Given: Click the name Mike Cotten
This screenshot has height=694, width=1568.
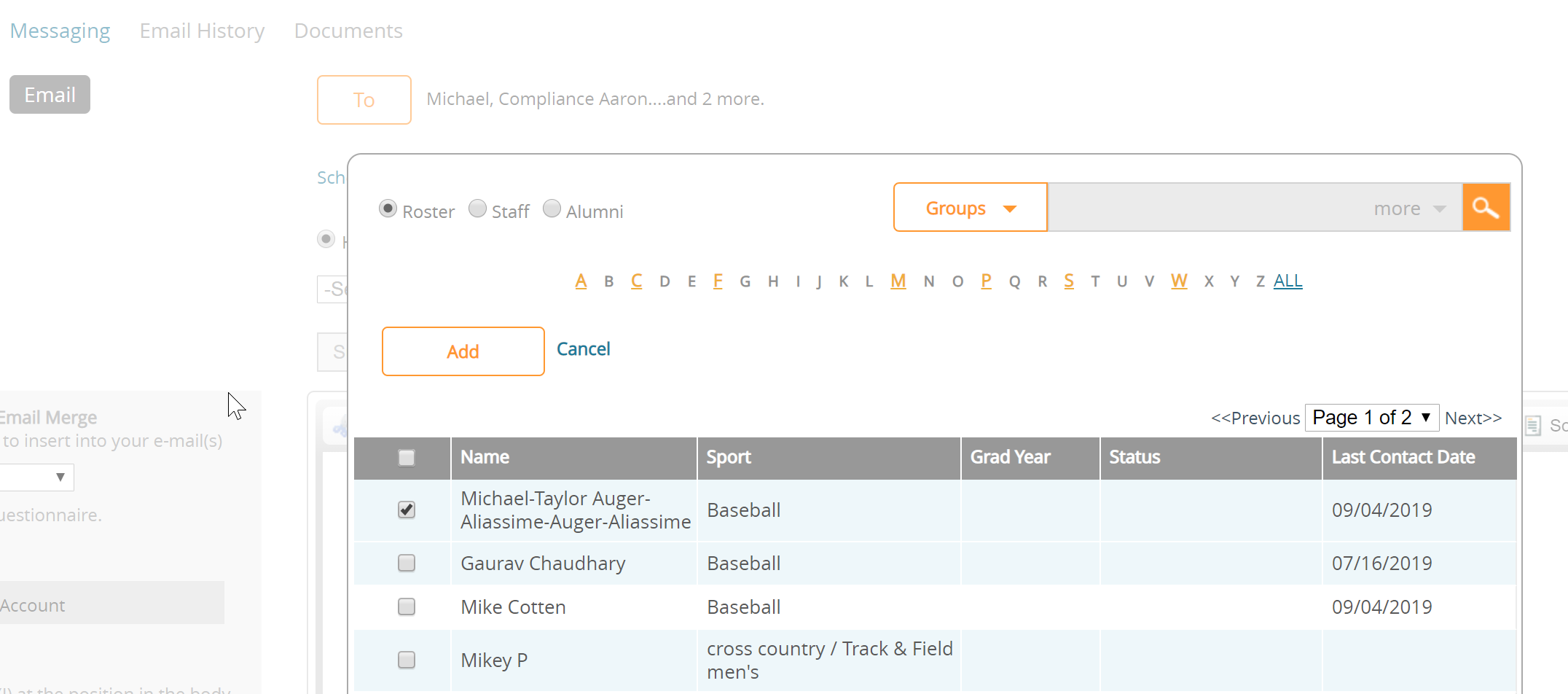Looking at the screenshot, I should pyautogui.click(x=513, y=607).
